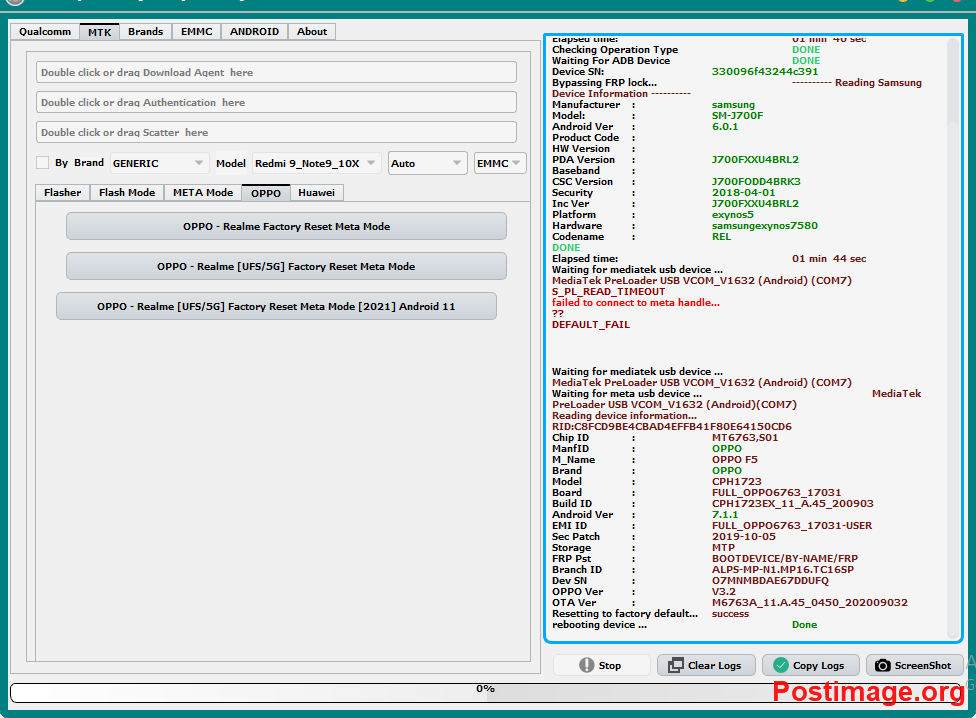Select the ANDROID tab
This screenshot has width=976, height=718.
254,32
